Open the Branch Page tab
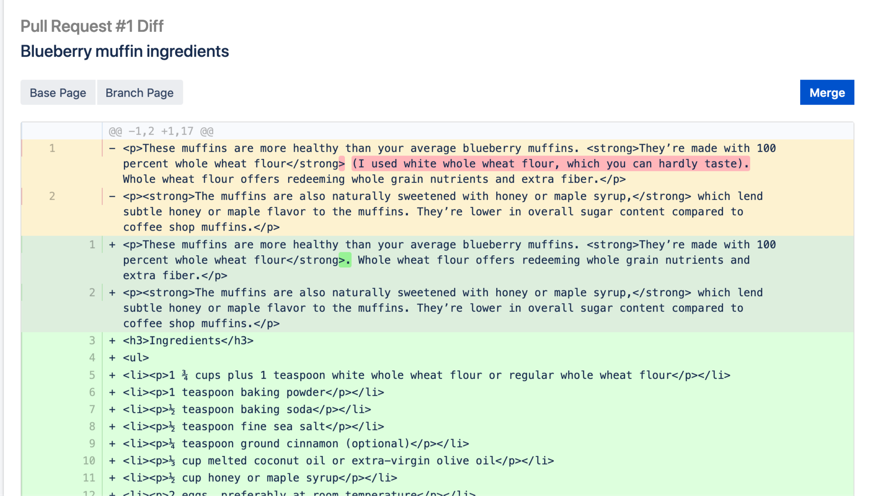The image size is (871, 496). (139, 93)
